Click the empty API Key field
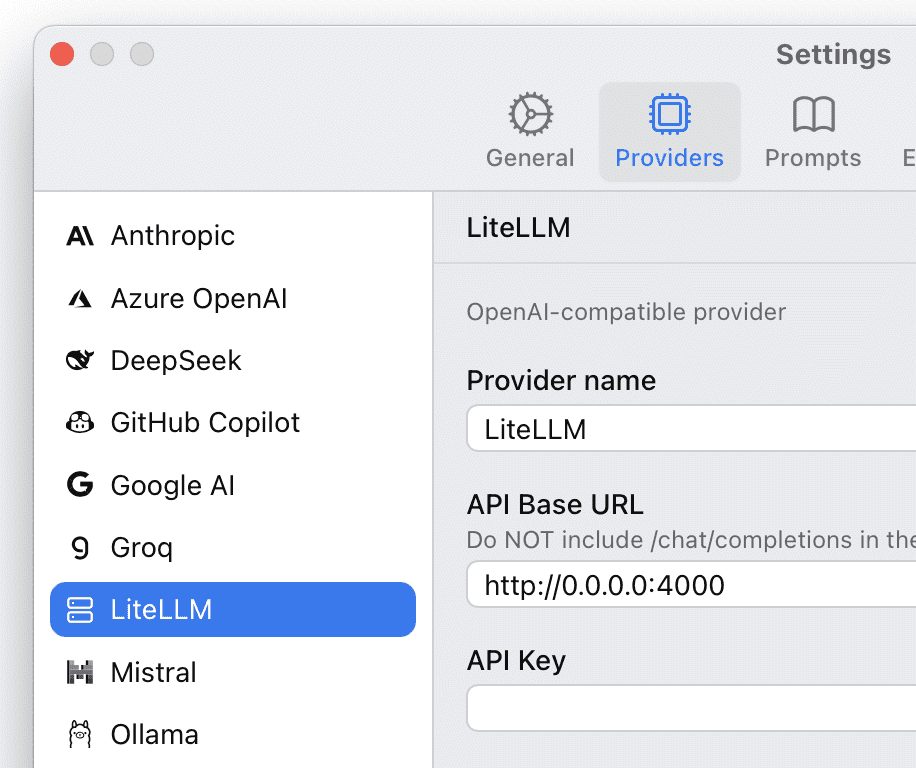 [x=692, y=709]
